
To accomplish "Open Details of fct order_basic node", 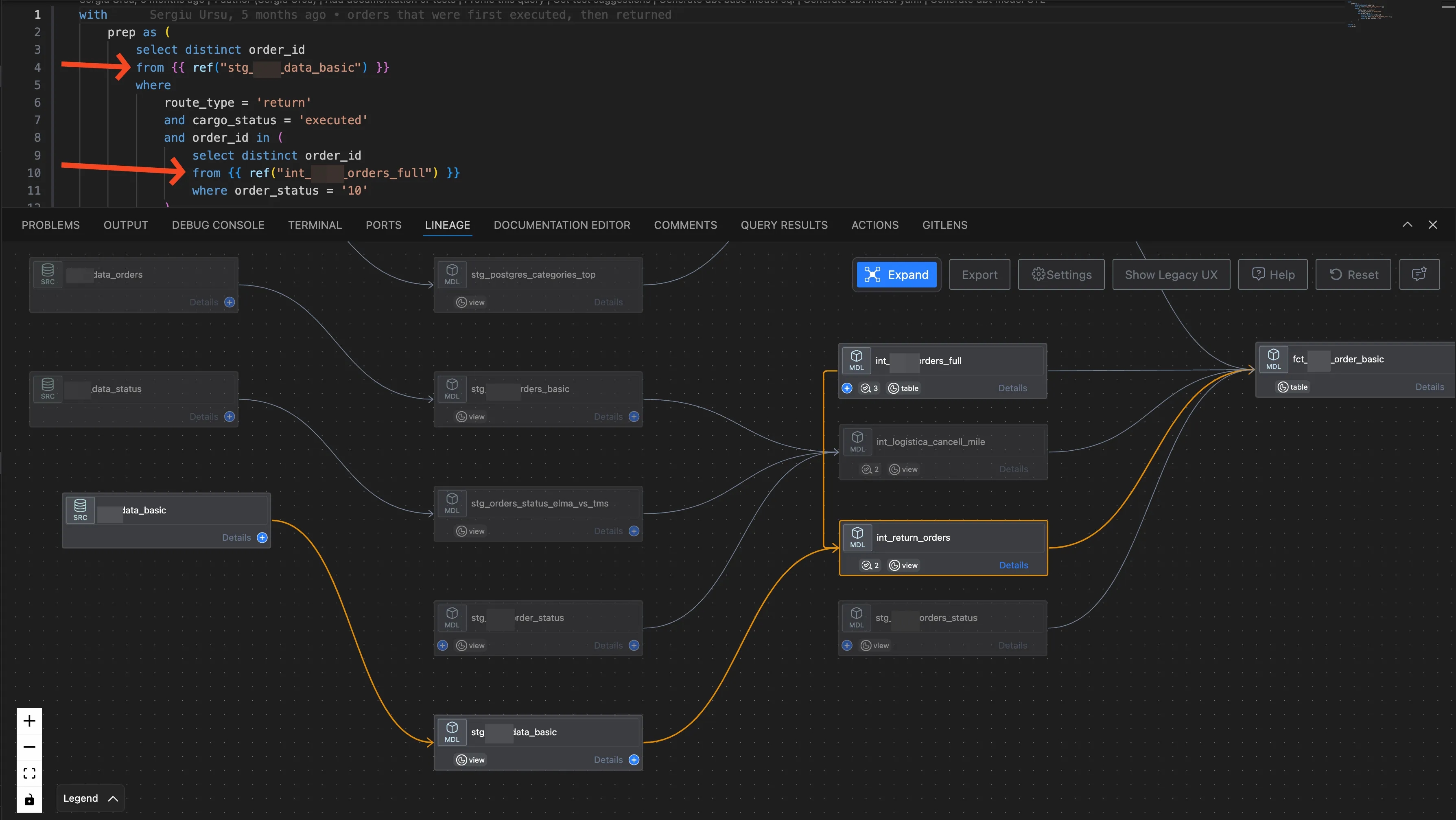I will [x=1430, y=387].
